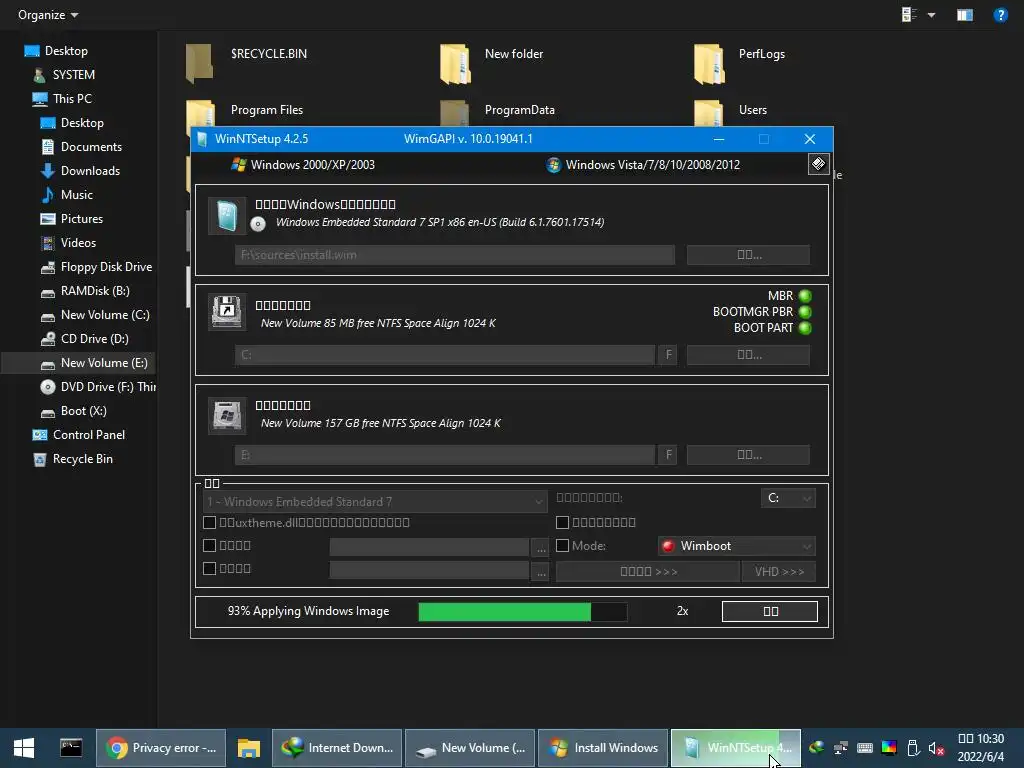This screenshot has width=1024, height=768.
Task: Select DVD Drive (F:) in the navigation pane
Action: tap(98, 387)
